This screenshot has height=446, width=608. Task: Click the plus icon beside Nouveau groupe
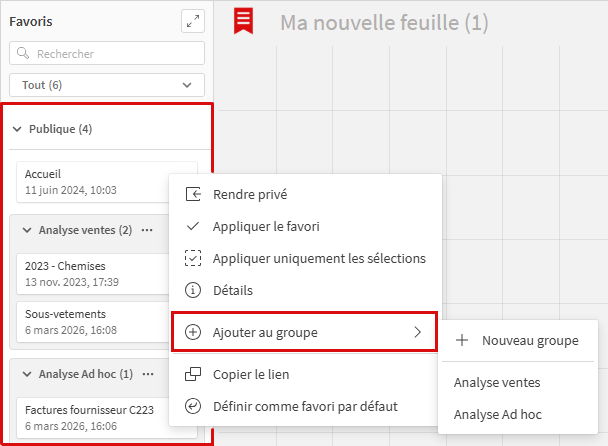click(462, 340)
